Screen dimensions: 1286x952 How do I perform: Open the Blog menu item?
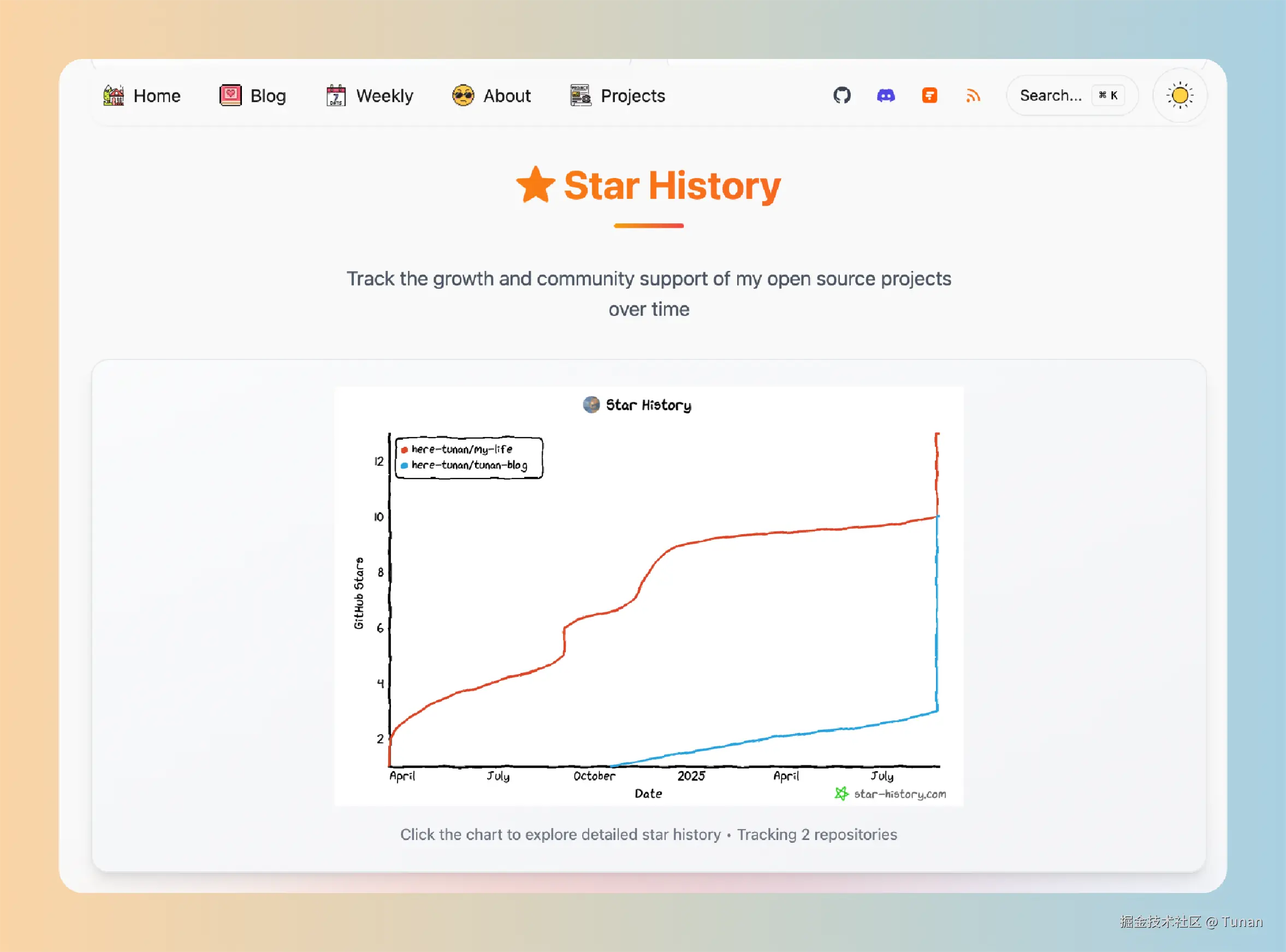(268, 96)
